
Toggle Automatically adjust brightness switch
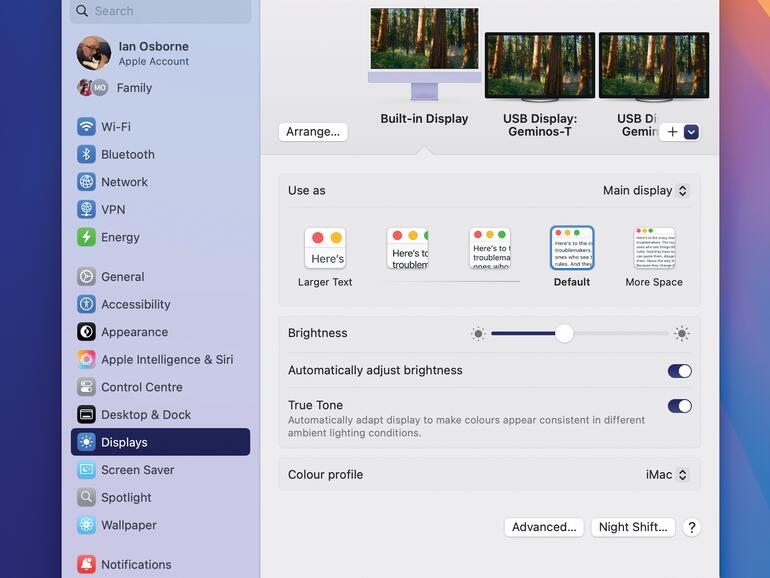(x=680, y=371)
